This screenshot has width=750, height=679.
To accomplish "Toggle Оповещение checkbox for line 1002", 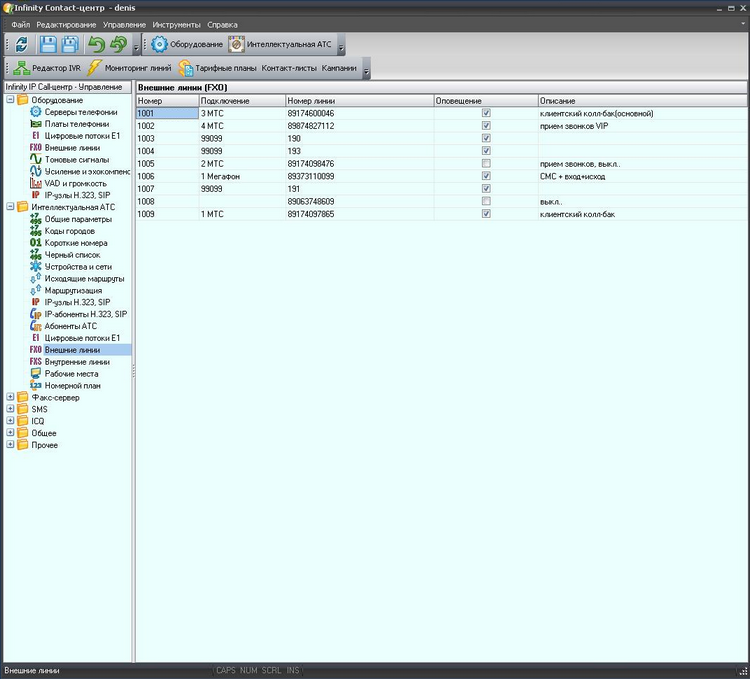I will (x=486, y=125).
